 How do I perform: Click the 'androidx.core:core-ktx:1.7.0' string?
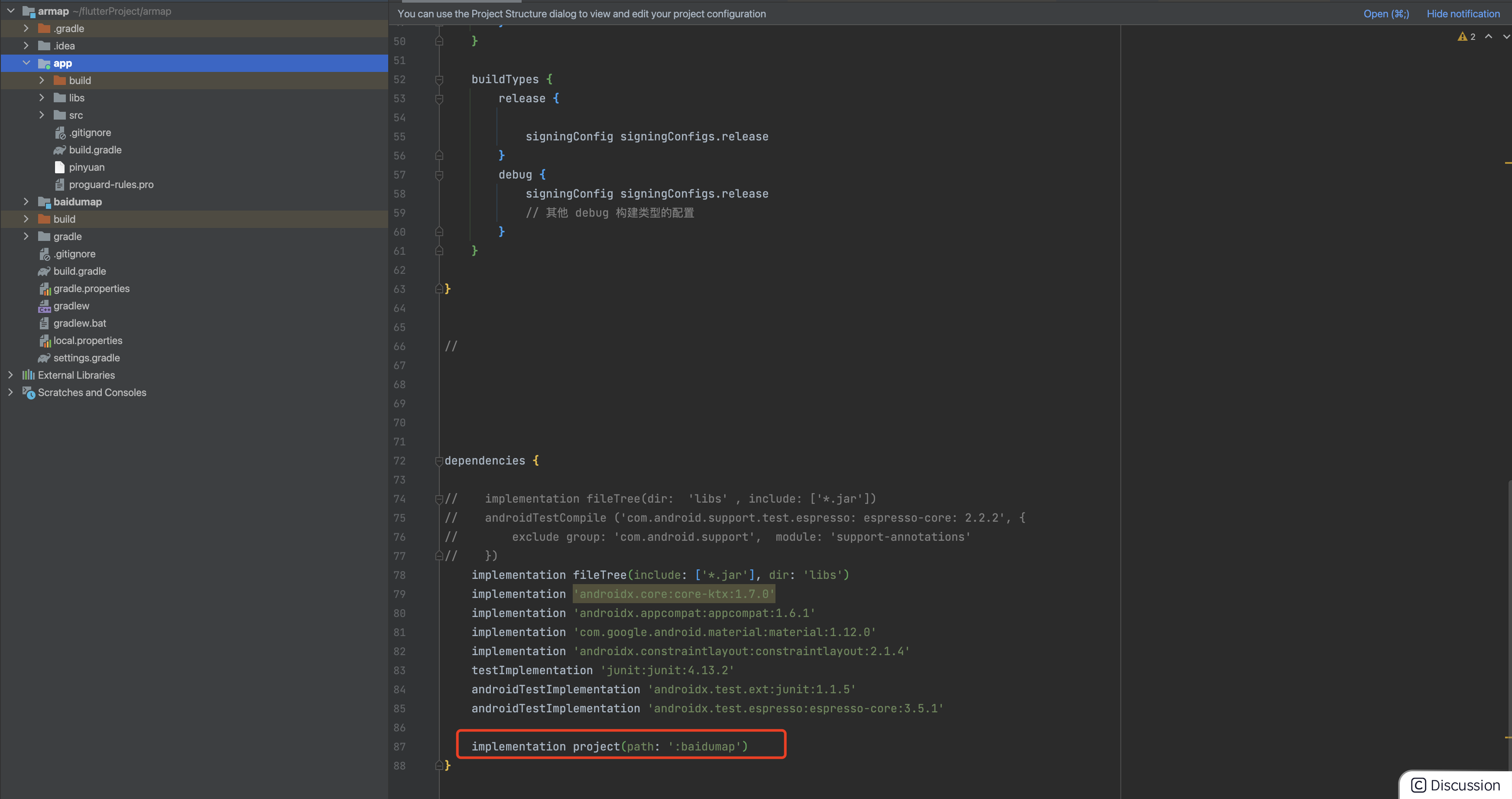point(674,594)
